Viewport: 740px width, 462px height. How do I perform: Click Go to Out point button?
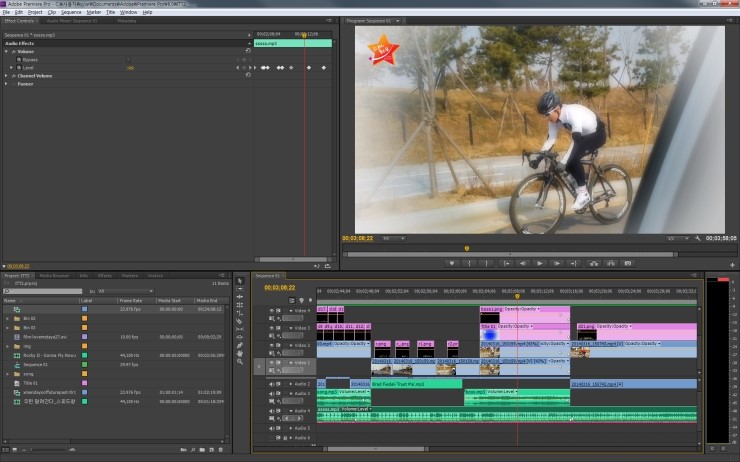[574, 263]
